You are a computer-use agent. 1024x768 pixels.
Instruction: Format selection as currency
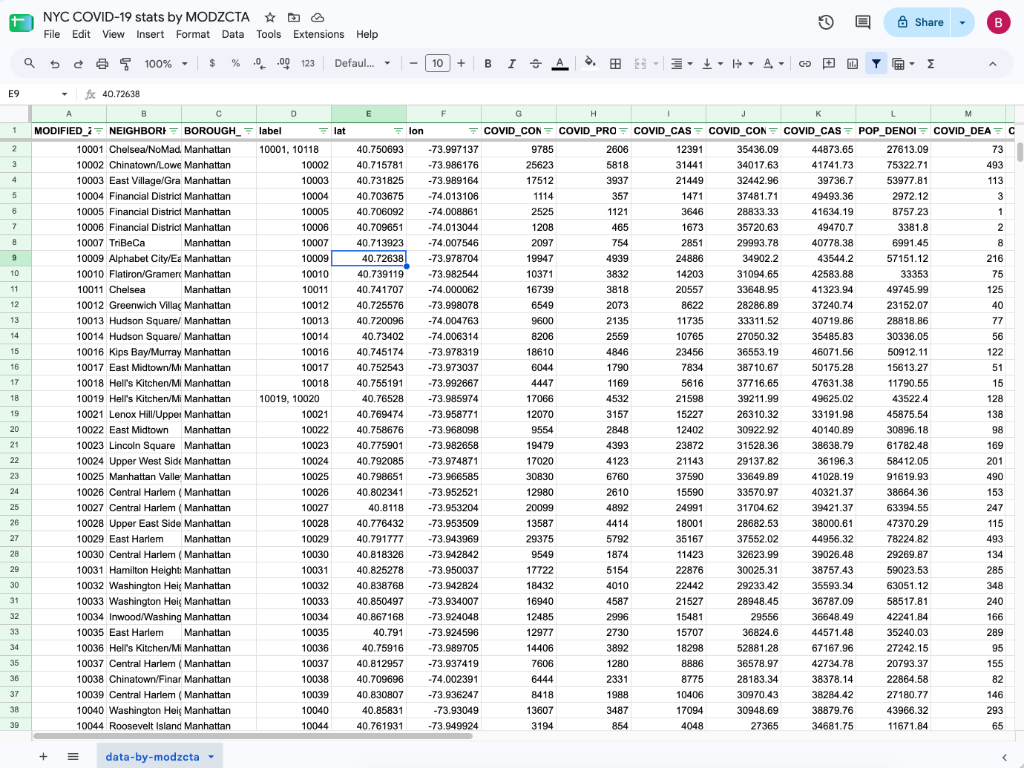coord(212,63)
